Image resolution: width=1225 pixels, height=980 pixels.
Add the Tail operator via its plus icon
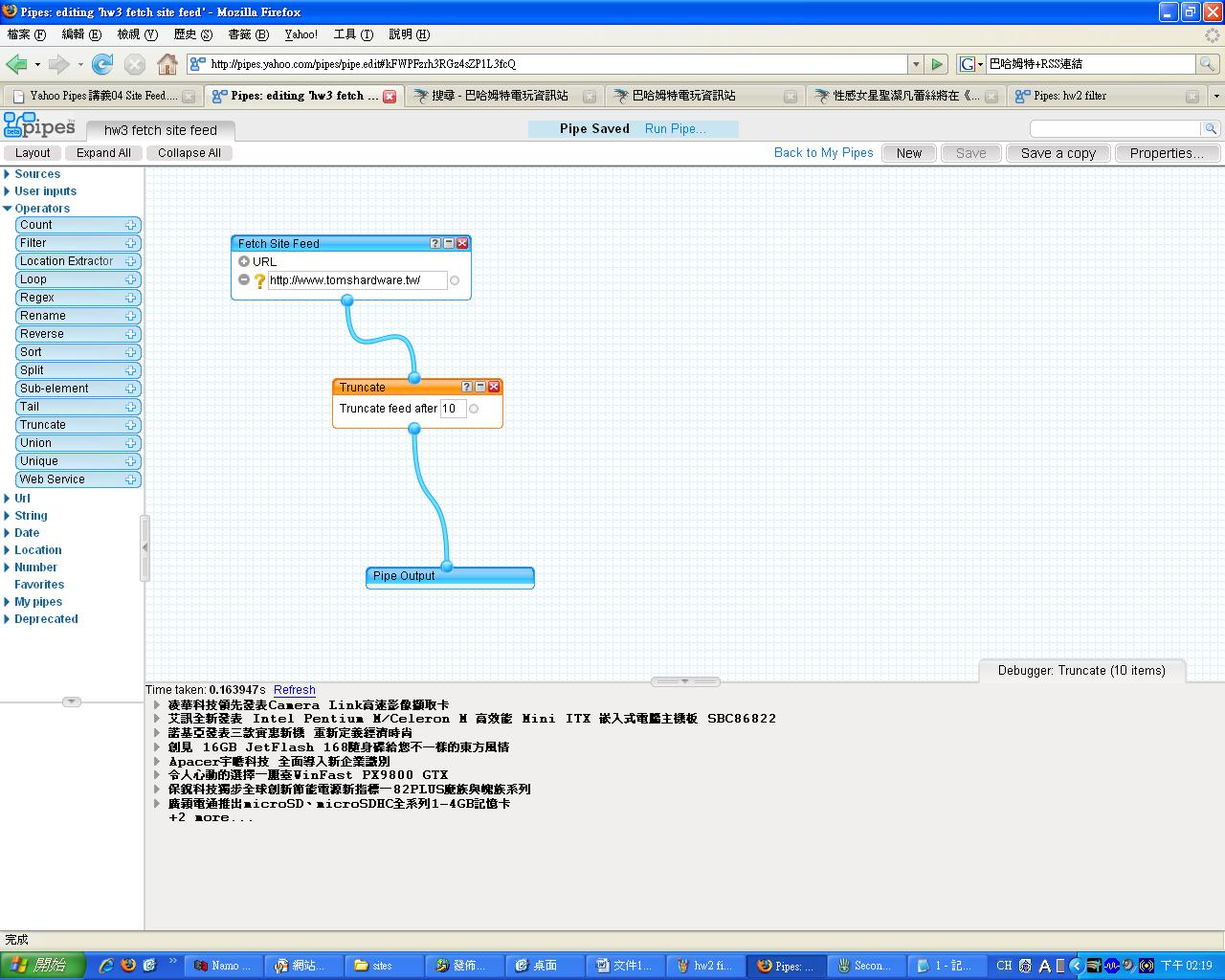pyautogui.click(x=130, y=407)
